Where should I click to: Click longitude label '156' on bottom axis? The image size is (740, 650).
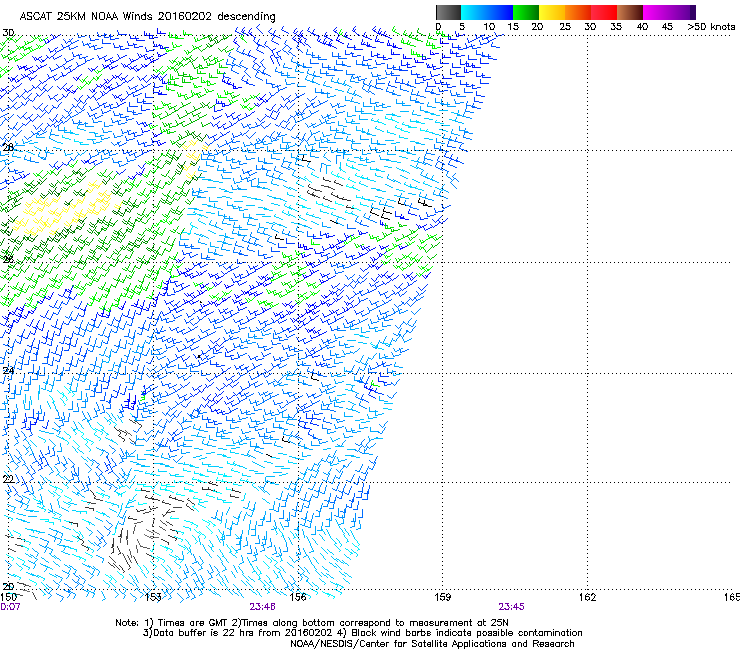[298, 597]
